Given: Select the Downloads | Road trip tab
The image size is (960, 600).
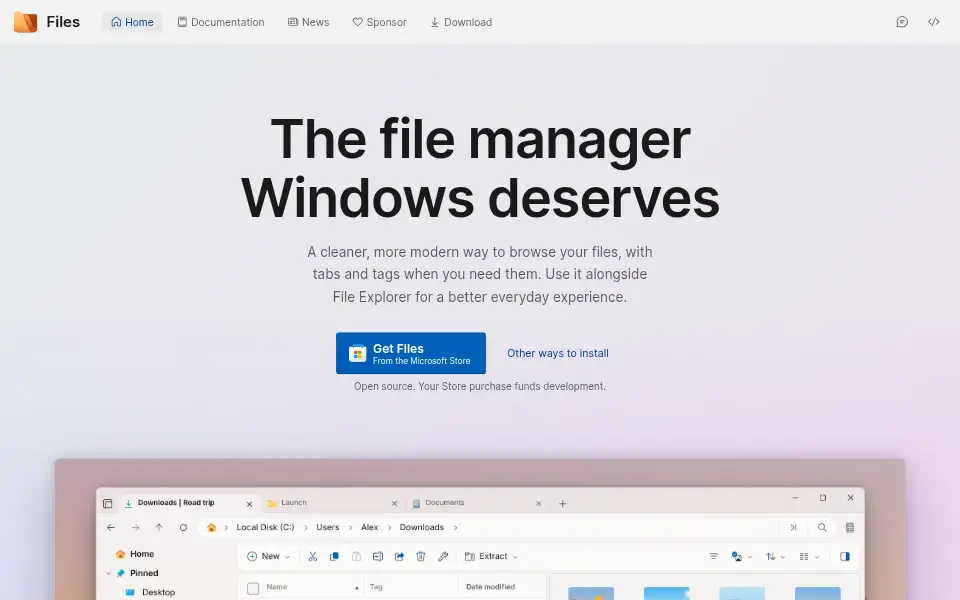Looking at the screenshot, I should pos(189,503).
